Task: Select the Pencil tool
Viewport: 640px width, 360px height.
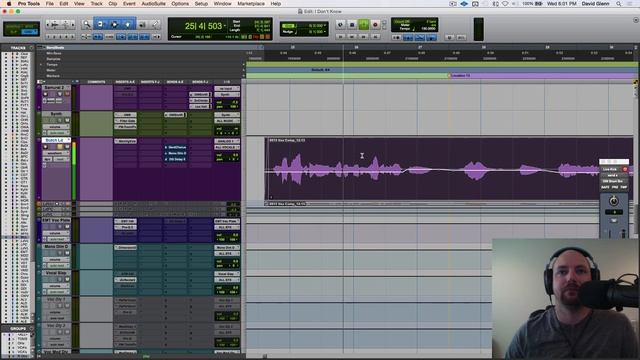Action: [x=155, y=24]
